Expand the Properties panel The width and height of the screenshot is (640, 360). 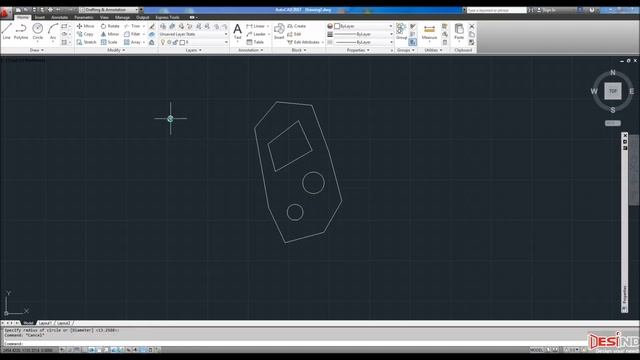[358, 50]
